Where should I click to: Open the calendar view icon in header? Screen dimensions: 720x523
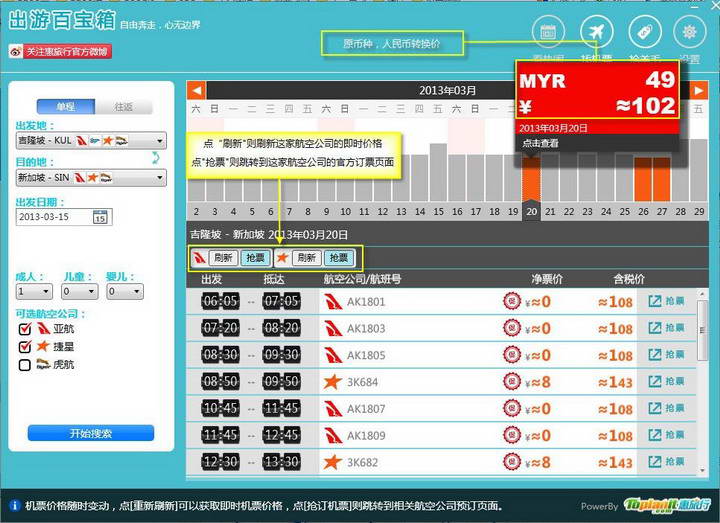548,32
